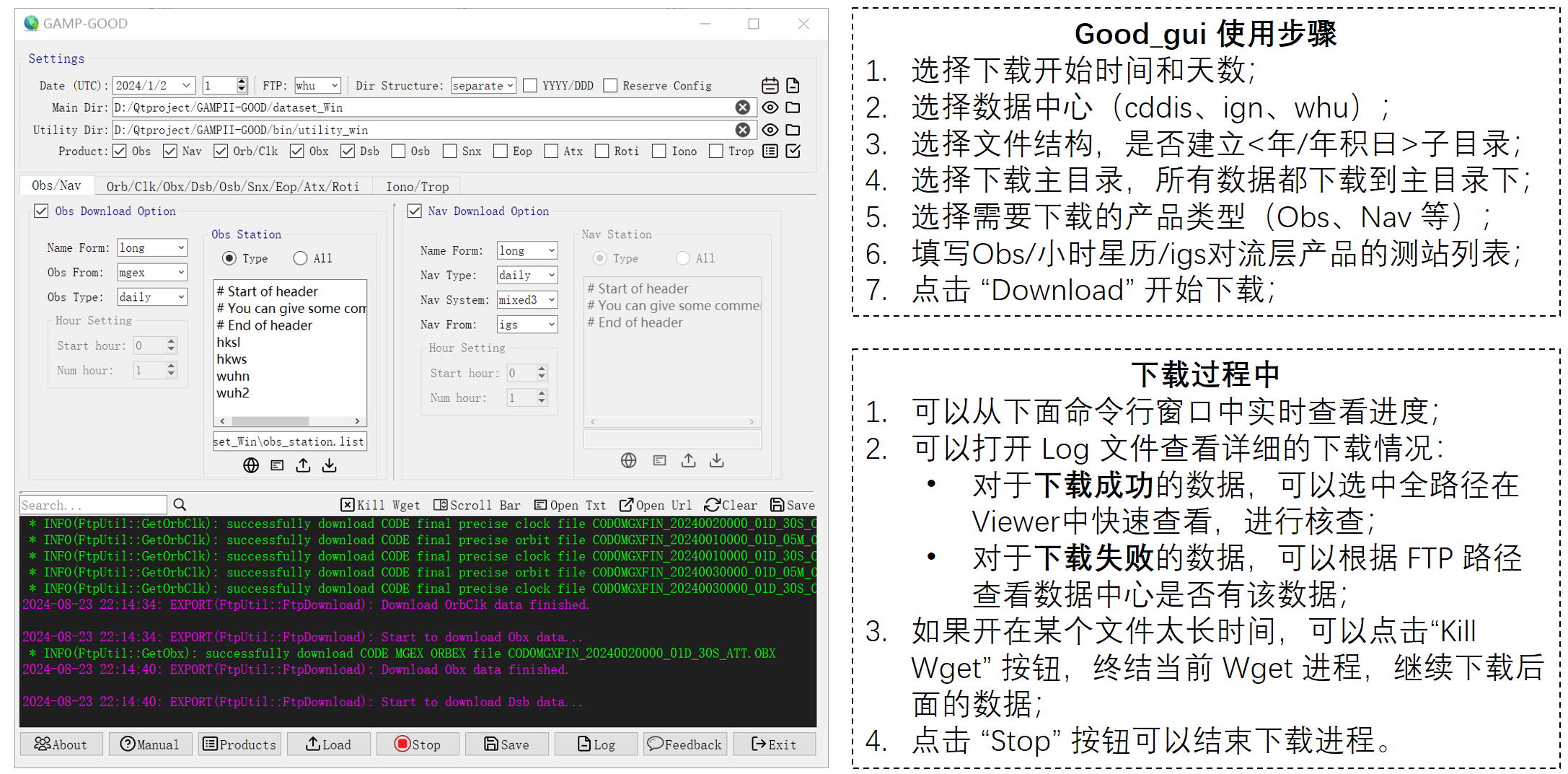Open the FTP data center dropdown
The width and height of the screenshot is (1568, 774).
tap(317, 86)
